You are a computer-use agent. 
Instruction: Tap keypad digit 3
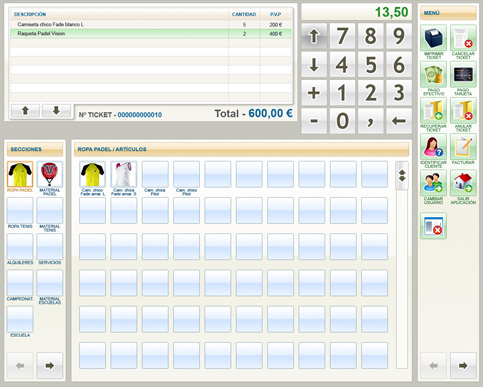click(399, 93)
